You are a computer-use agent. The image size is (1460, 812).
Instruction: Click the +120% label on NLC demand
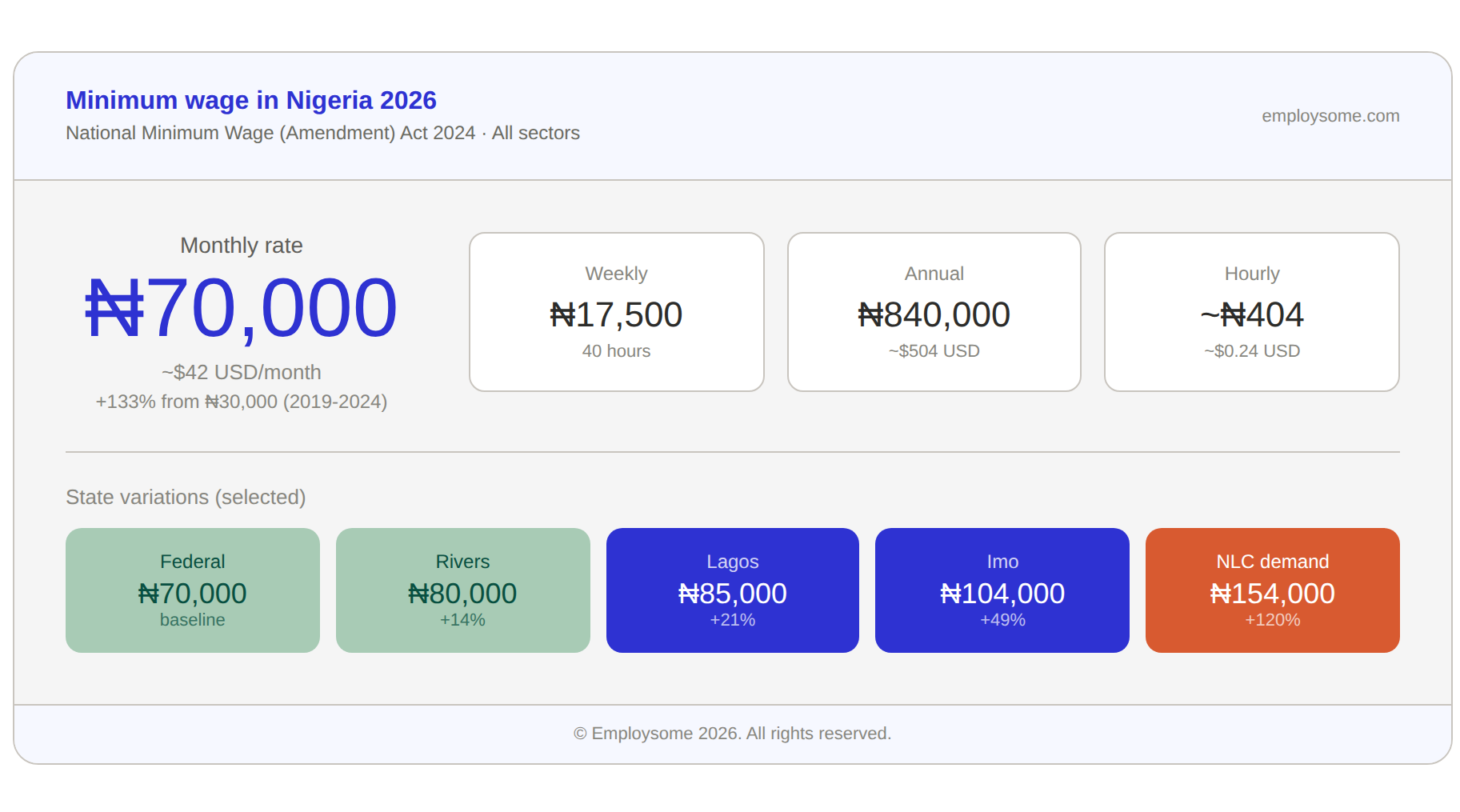[x=1272, y=619]
